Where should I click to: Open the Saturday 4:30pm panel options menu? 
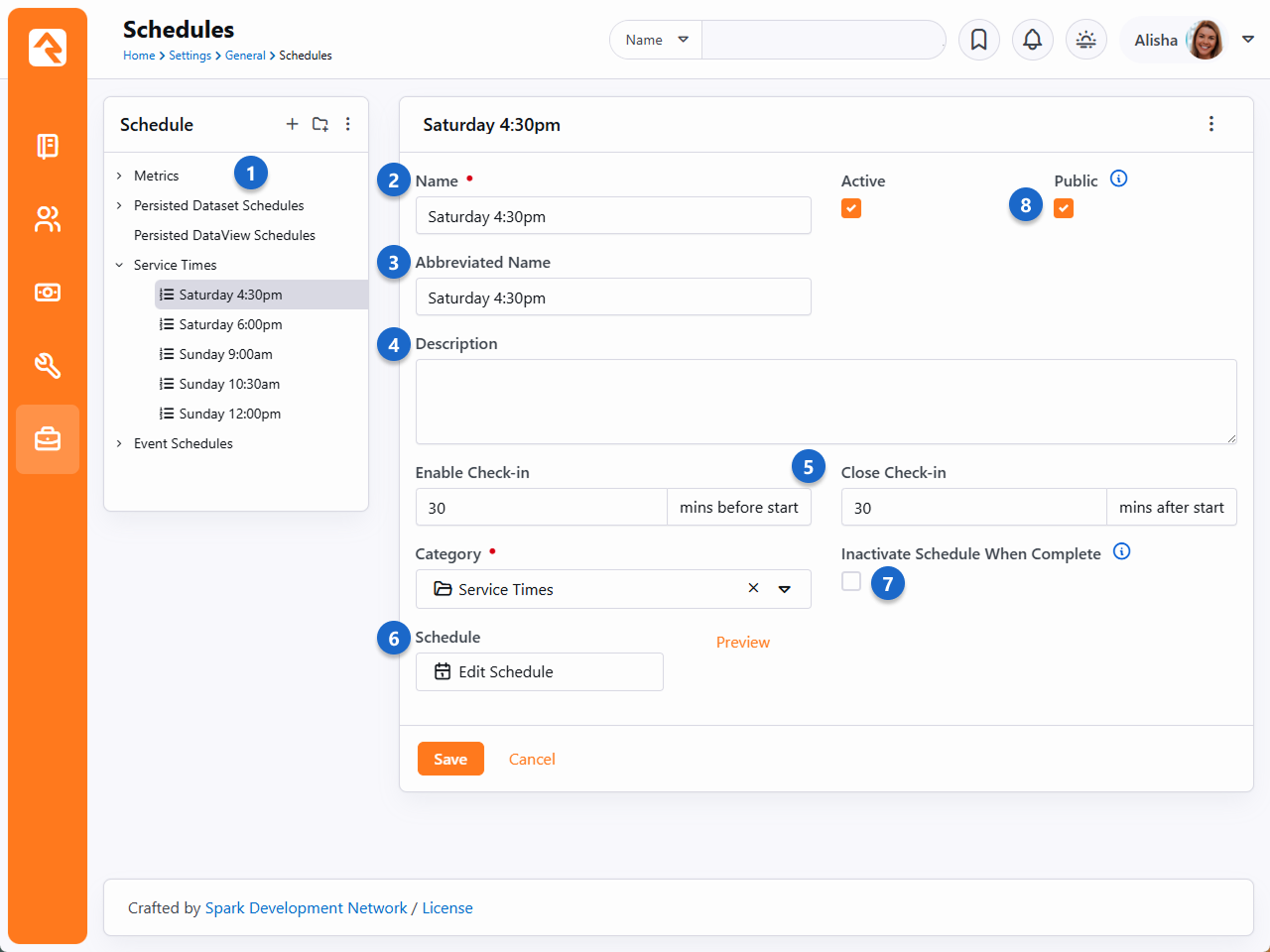pos(1210,124)
